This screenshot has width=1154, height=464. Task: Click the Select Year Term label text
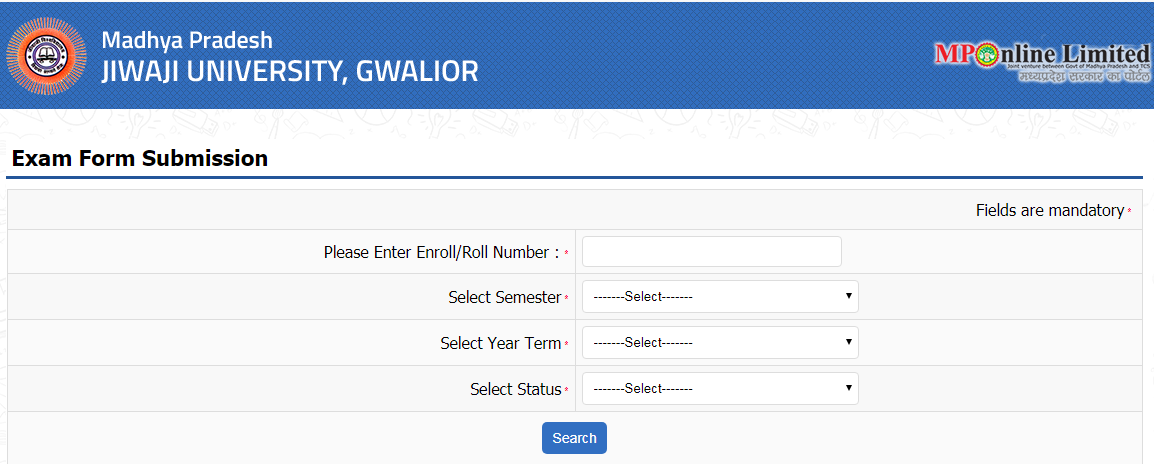point(500,343)
